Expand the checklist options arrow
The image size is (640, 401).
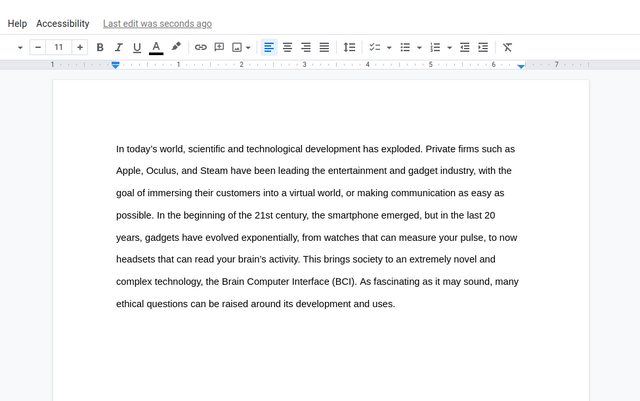[x=389, y=48]
